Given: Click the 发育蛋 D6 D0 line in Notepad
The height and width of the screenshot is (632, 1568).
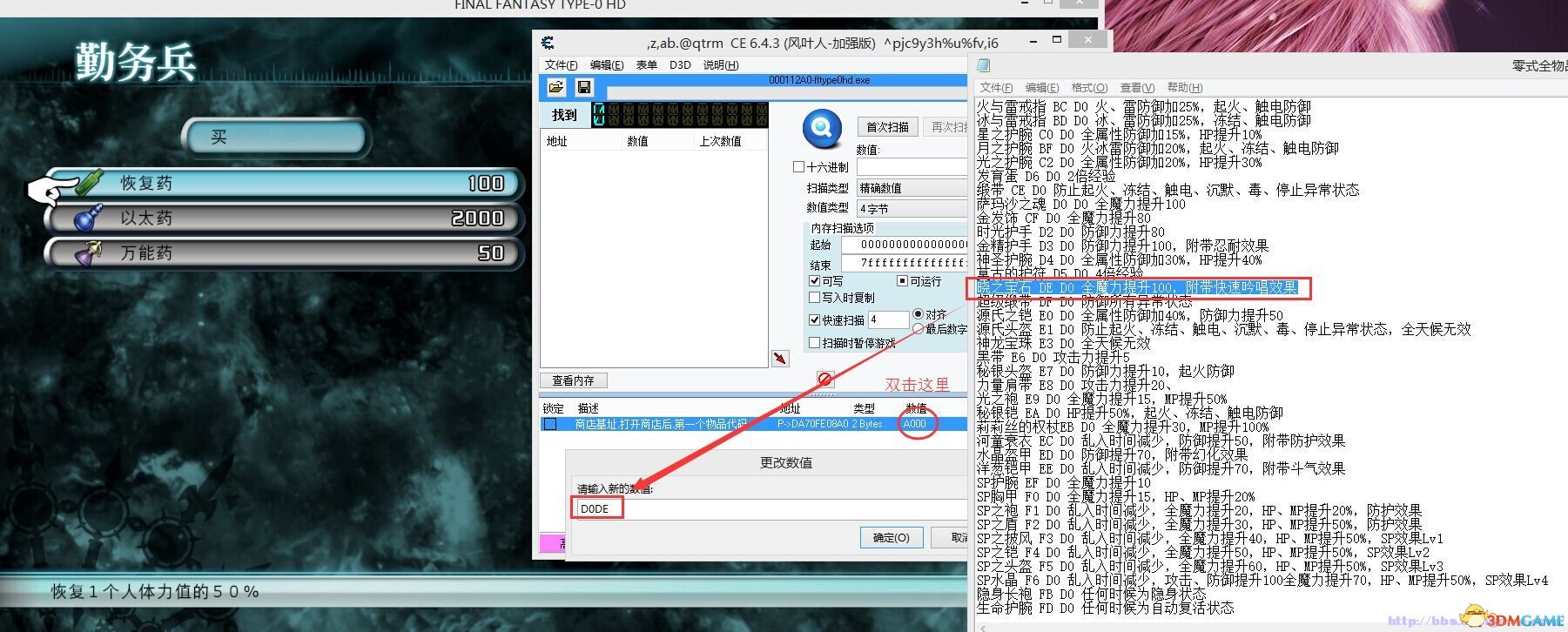Looking at the screenshot, I should (1047, 176).
